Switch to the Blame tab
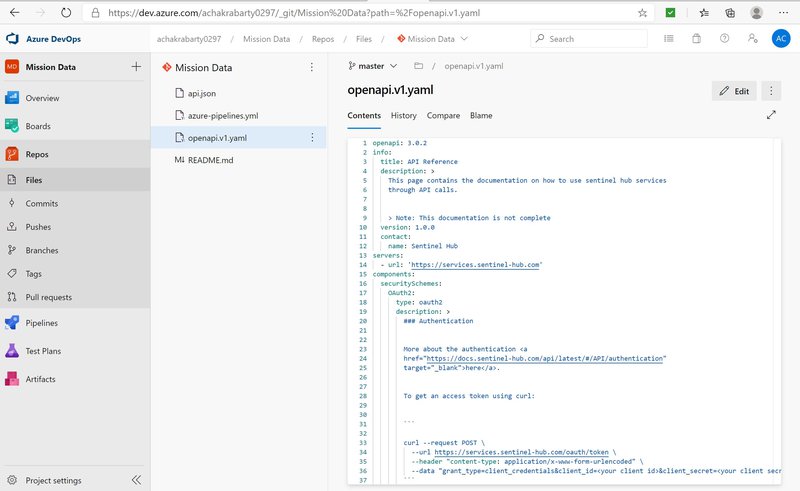The image size is (800, 491). tap(481, 116)
